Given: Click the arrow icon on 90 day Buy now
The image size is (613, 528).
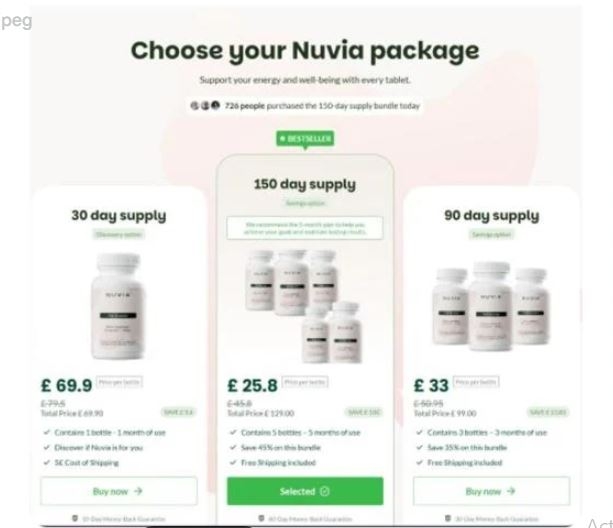Looking at the screenshot, I should [511, 491].
